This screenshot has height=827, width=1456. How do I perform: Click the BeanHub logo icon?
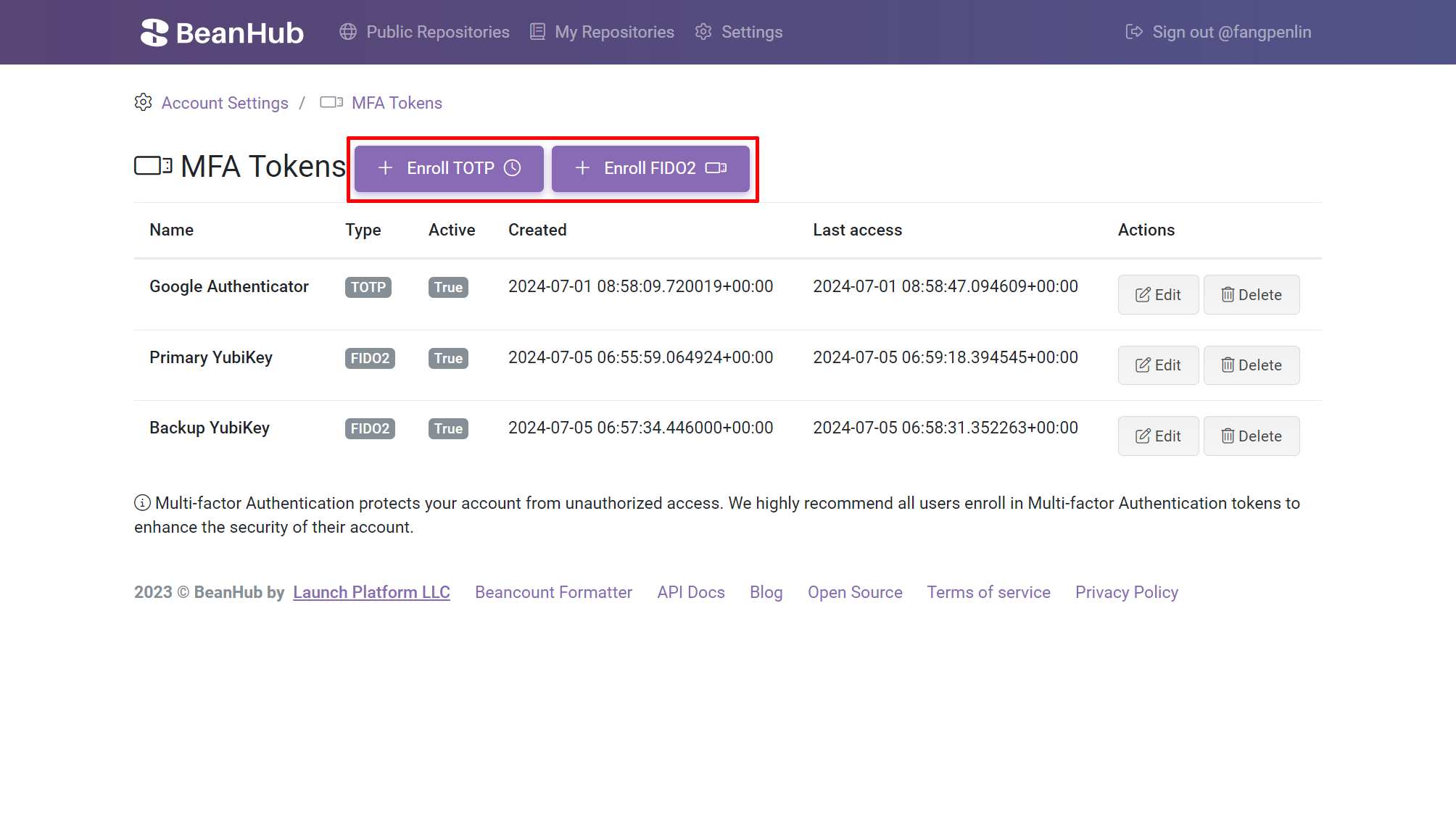click(152, 32)
